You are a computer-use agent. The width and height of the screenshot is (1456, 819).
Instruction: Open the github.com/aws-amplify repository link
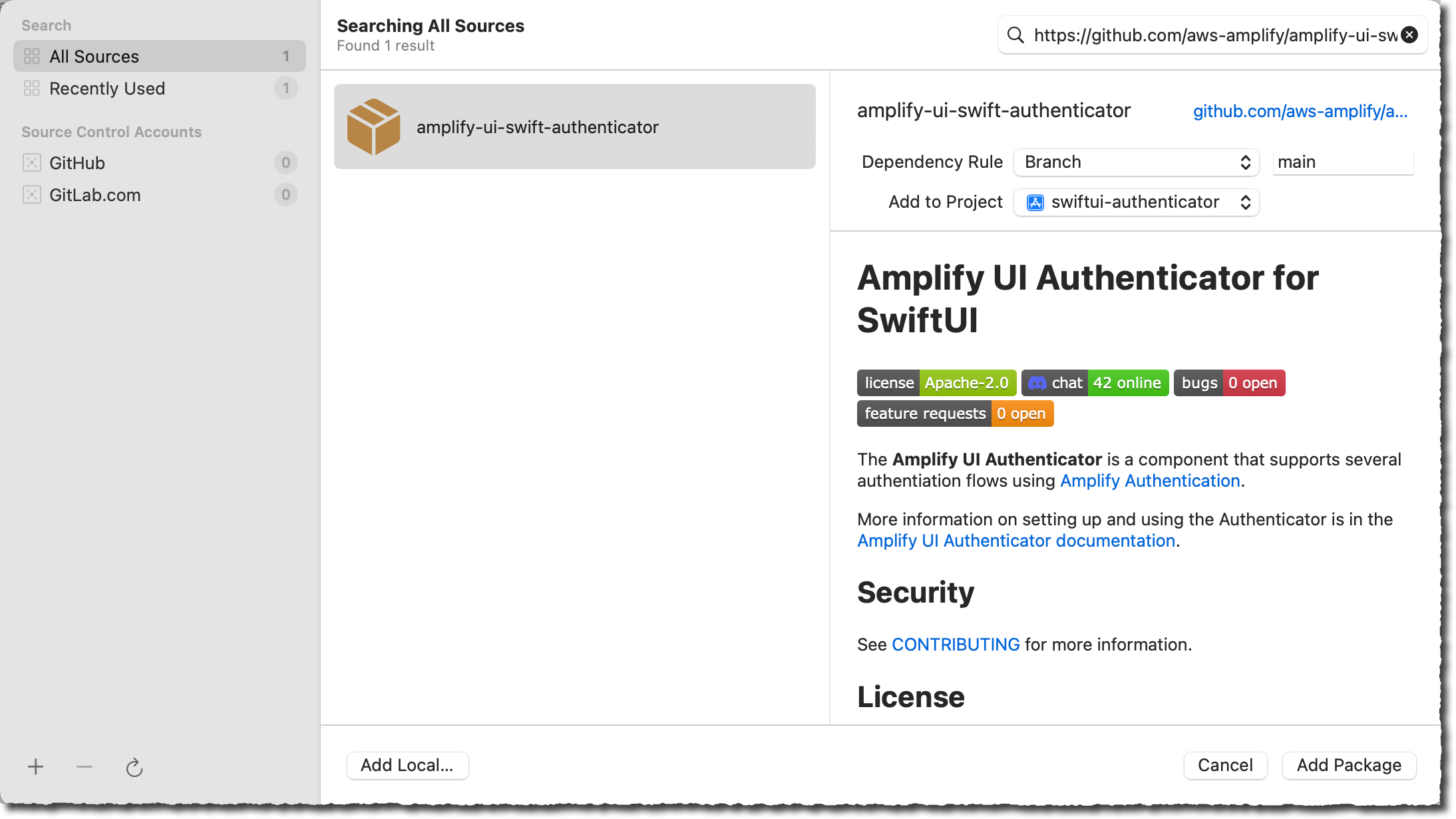(1300, 111)
